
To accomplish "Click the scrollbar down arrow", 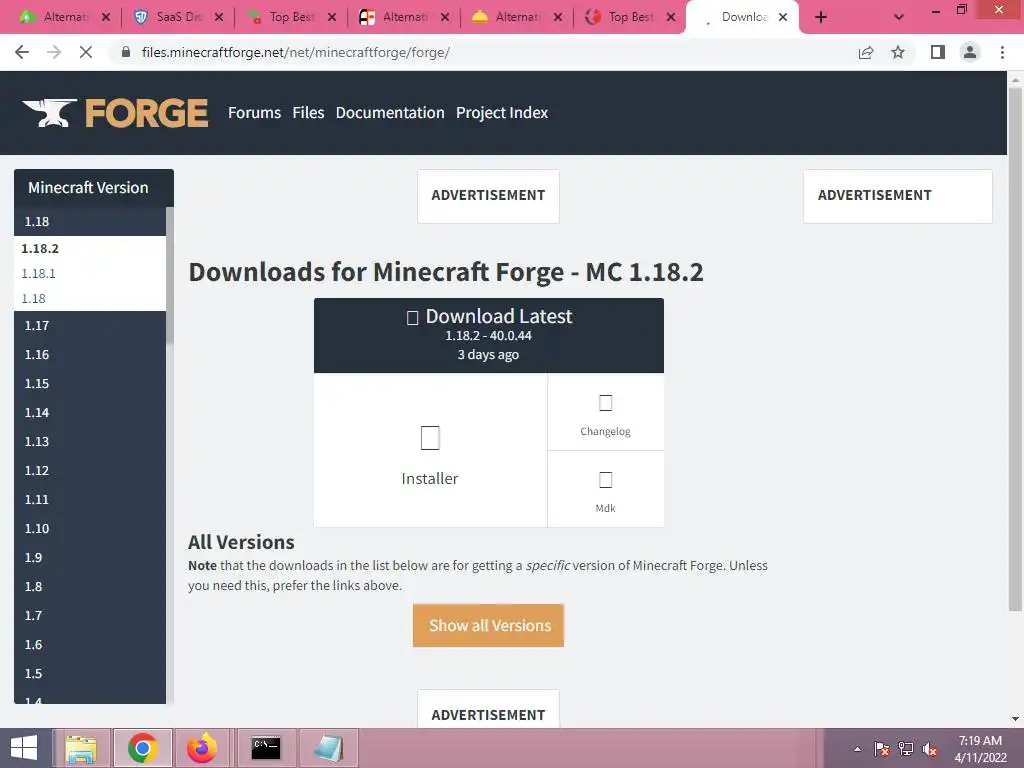I will [1015, 719].
